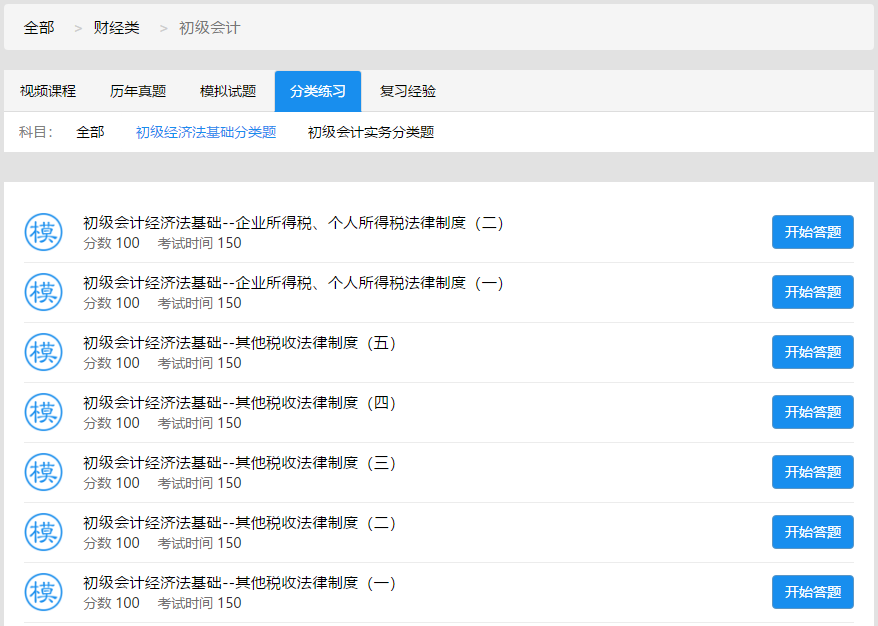Screen dimensions: 878x626
Task: Navigate to 财经类 in breadcrumb
Action: click(117, 28)
